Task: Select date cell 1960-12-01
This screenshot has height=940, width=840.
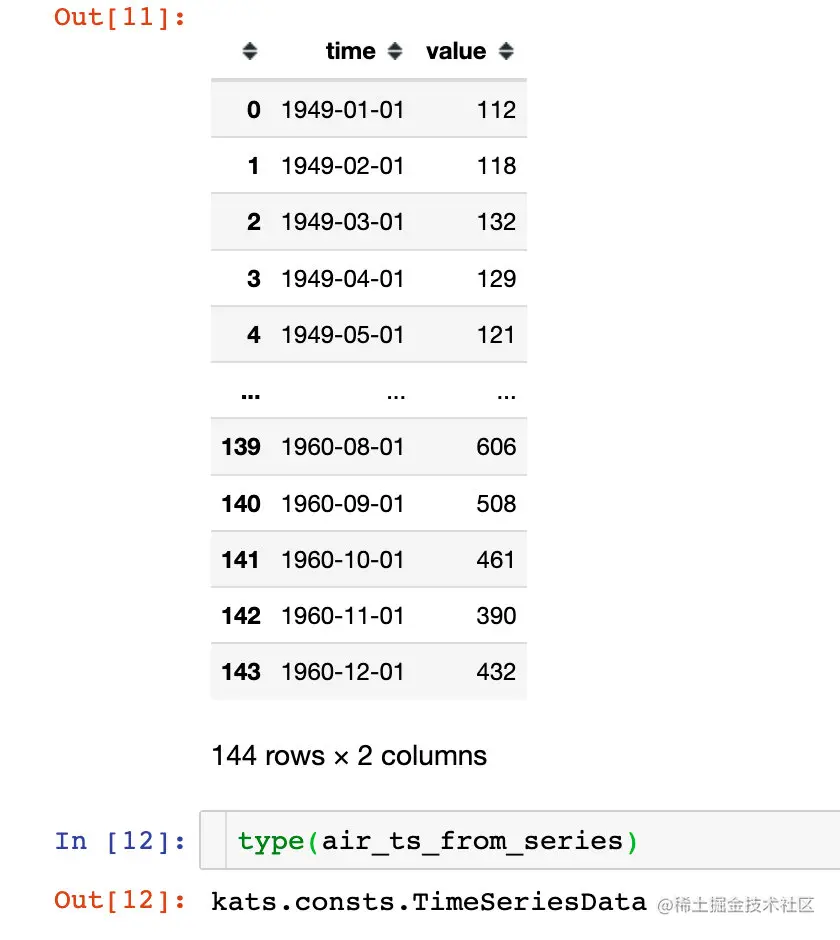Action: point(343,671)
